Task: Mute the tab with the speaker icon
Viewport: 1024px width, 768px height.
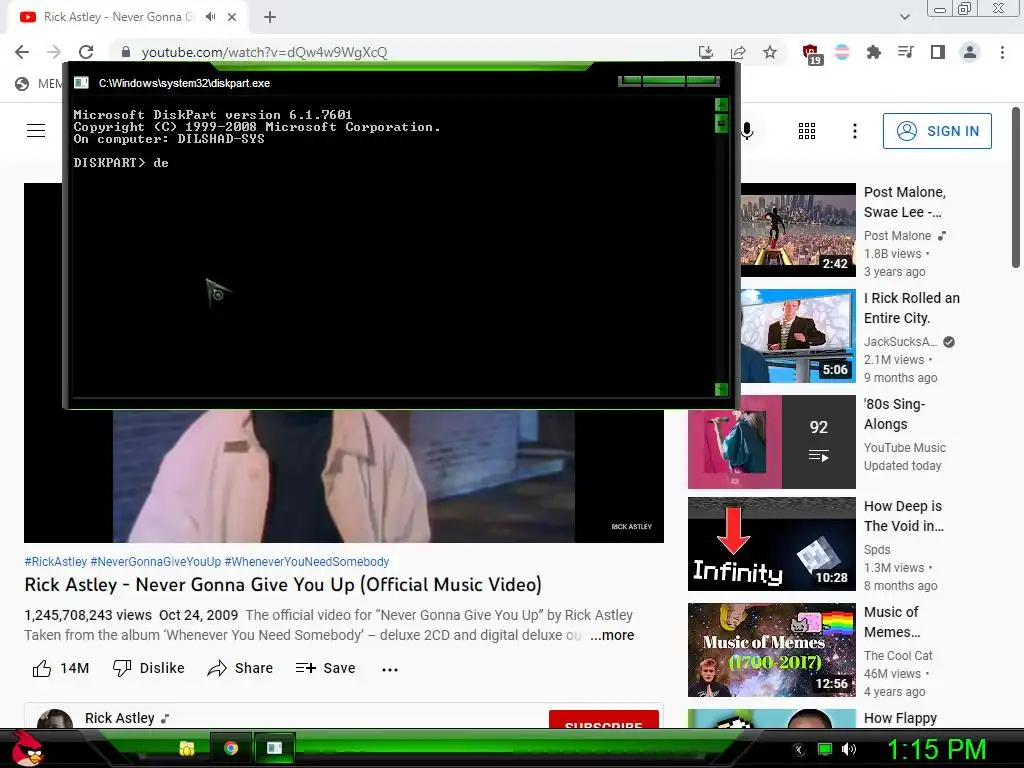Action: pyautogui.click(x=210, y=17)
